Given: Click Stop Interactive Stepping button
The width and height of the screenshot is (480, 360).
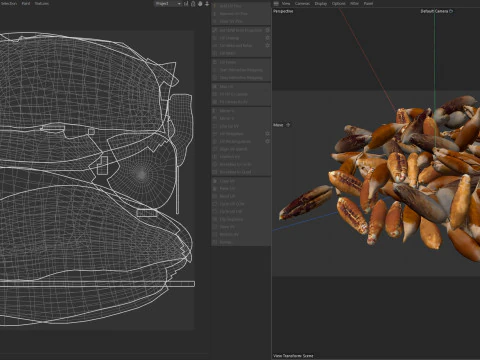Looking at the screenshot, I should [241, 78].
